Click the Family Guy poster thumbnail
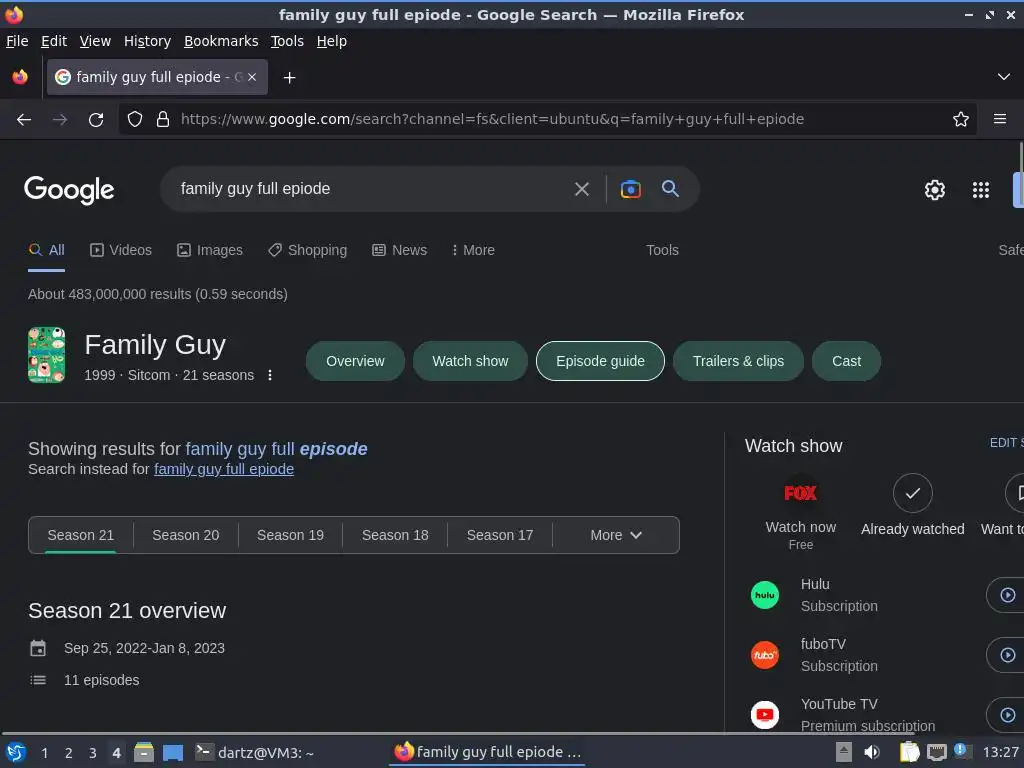This screenshot has width=1024, height=768. pos(46,355)
